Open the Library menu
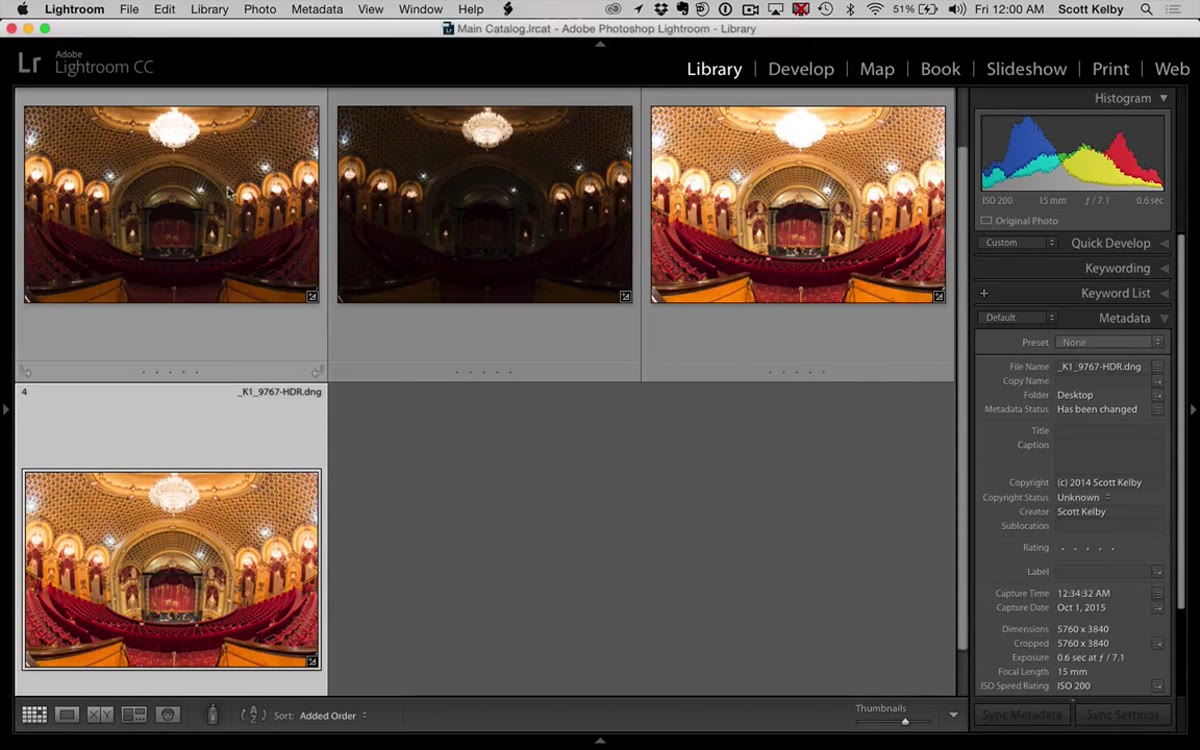The height and width of the screenshot is (750, 1200). (209, 9)
